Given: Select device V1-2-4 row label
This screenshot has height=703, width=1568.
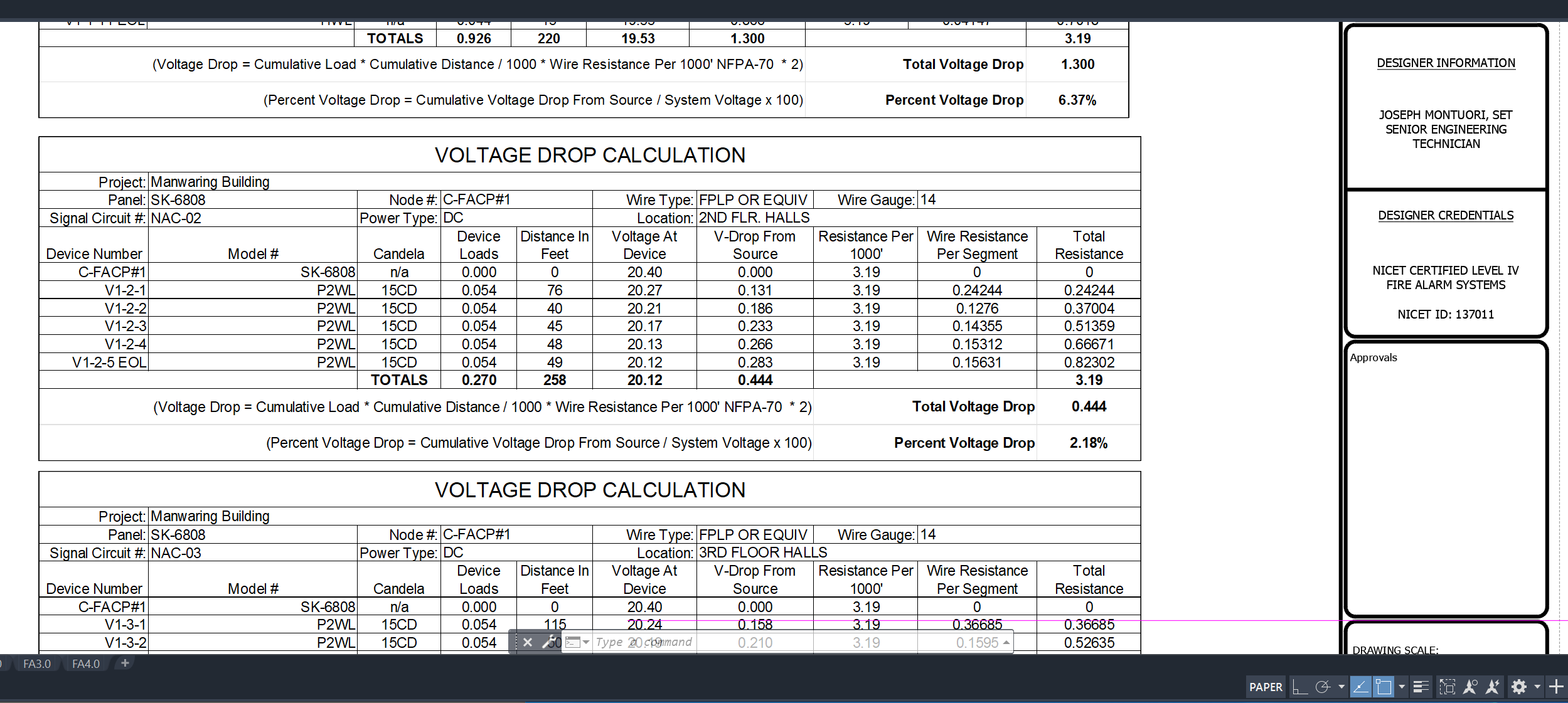Looking at the screenshot, I should 125,344.
